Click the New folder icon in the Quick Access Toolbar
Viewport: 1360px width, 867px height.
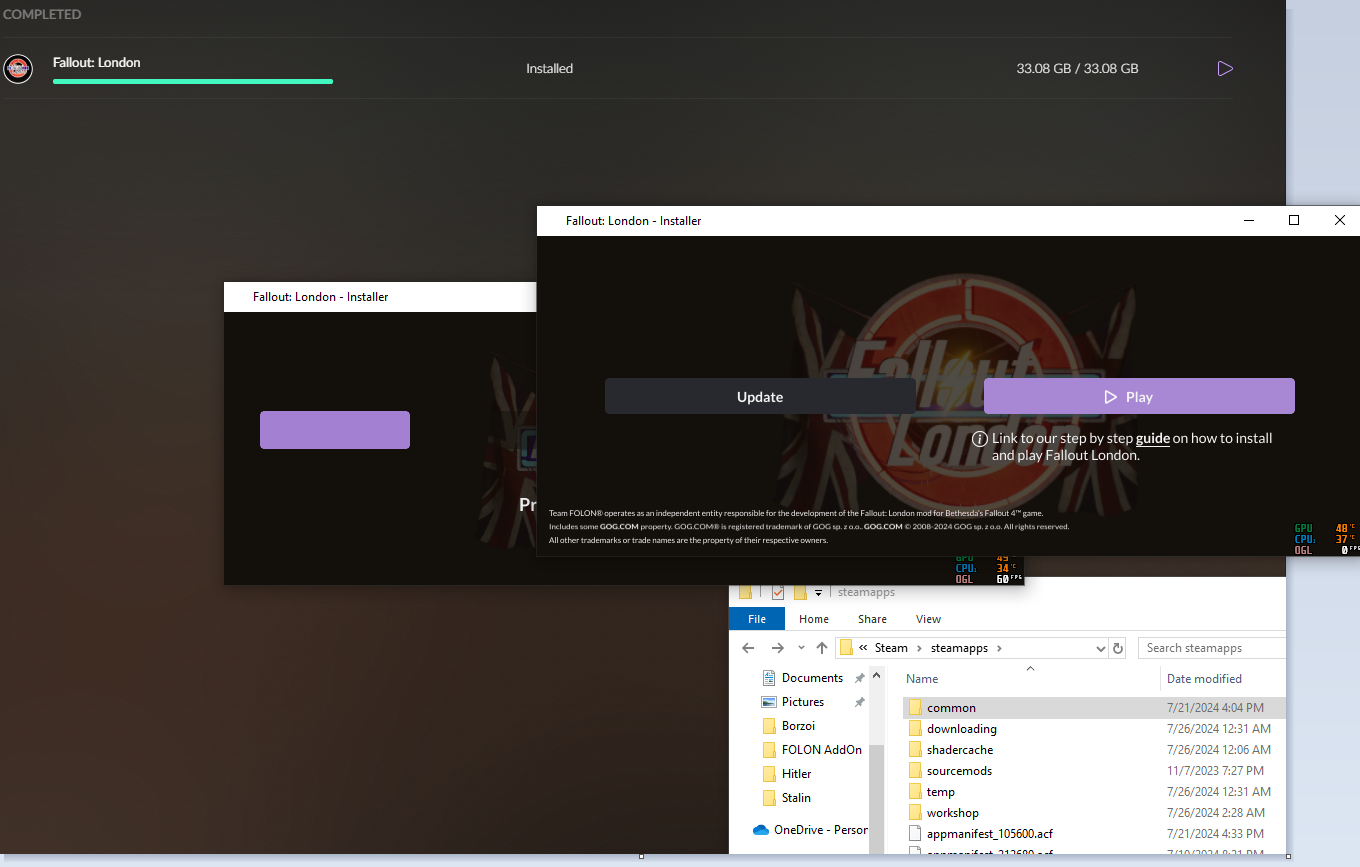coord(800,592)
